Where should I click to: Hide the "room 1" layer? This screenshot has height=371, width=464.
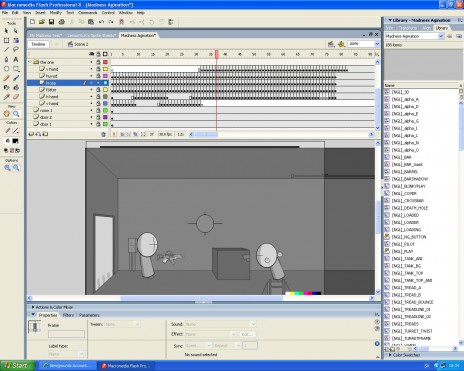91,110
